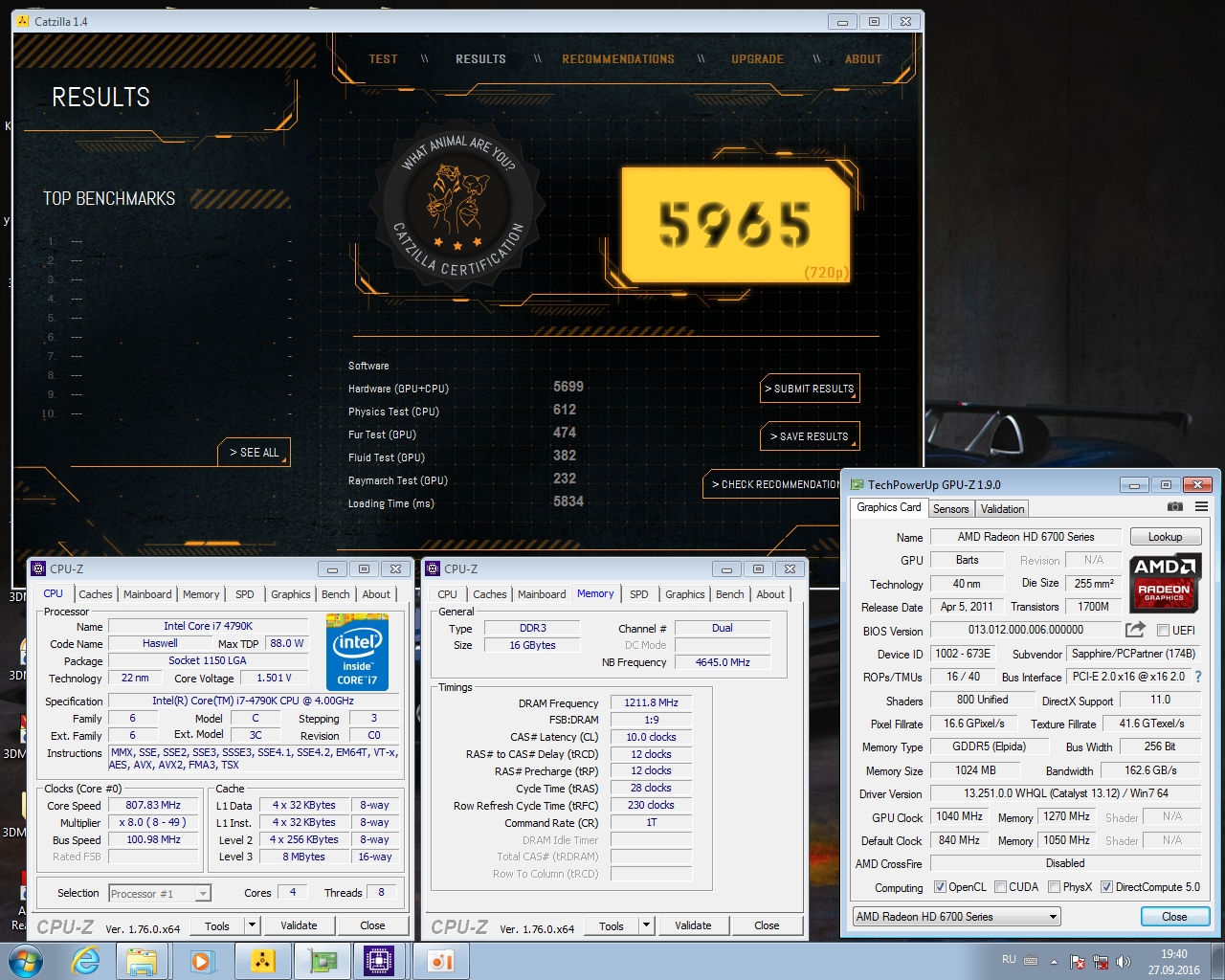Toggle the UEFI checkbox in GPU-Z
The height and width of the screenshot is (980, 1225).
click(x=1163, y=630)
